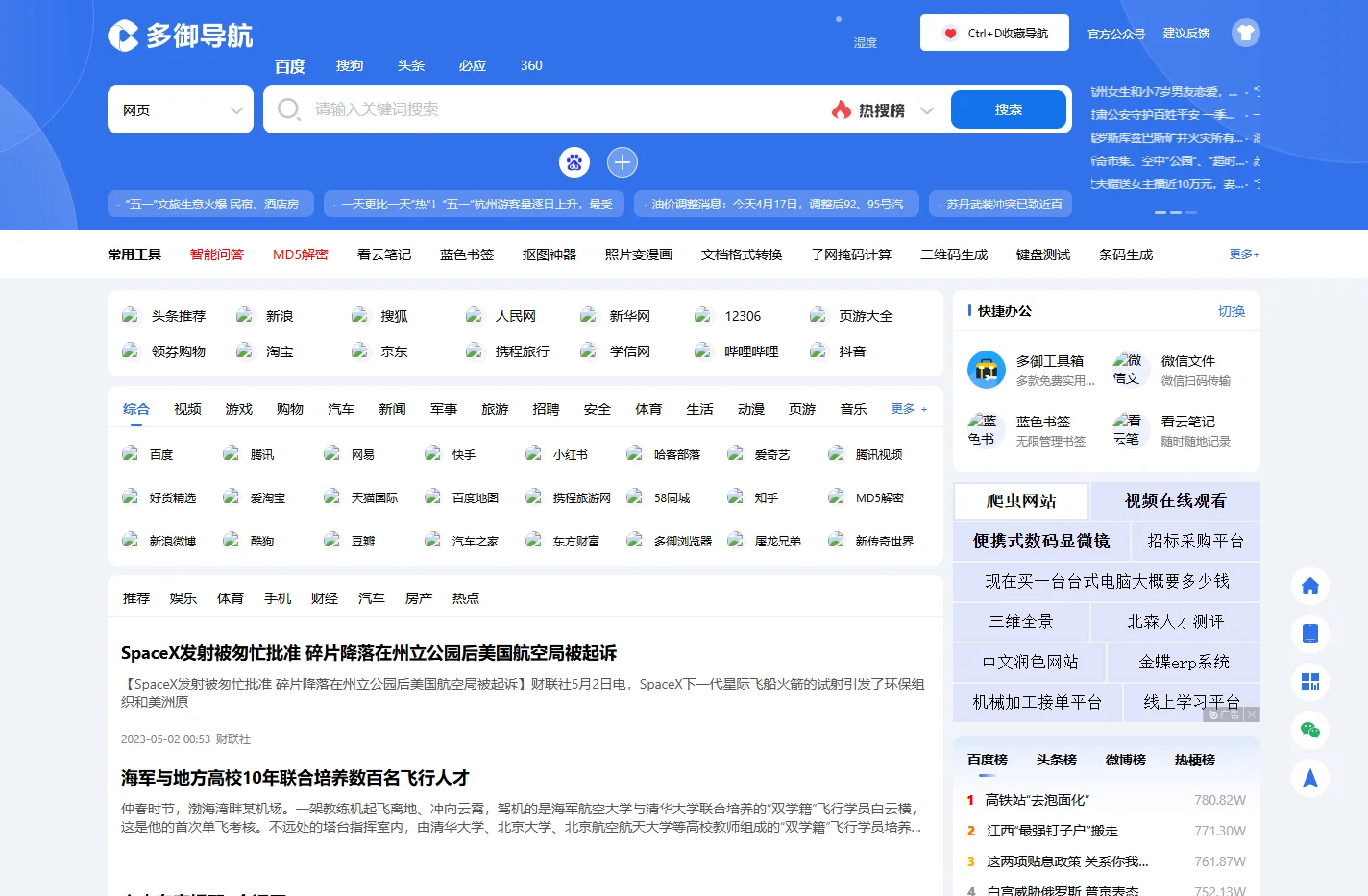Click the plus icon to add search engine
The width and height of the screenshot is (1368, 896).
coord(623,162)
